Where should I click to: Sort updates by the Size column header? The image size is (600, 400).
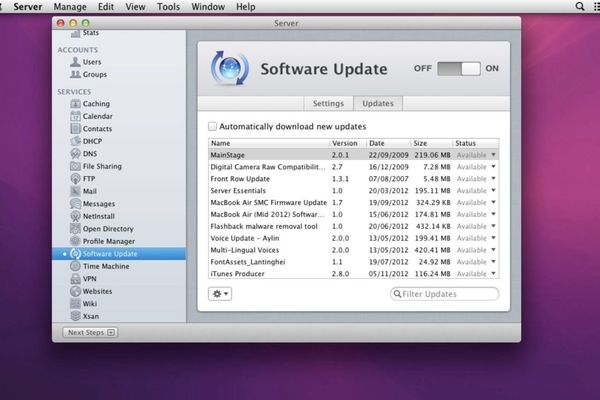pos(431,143)
